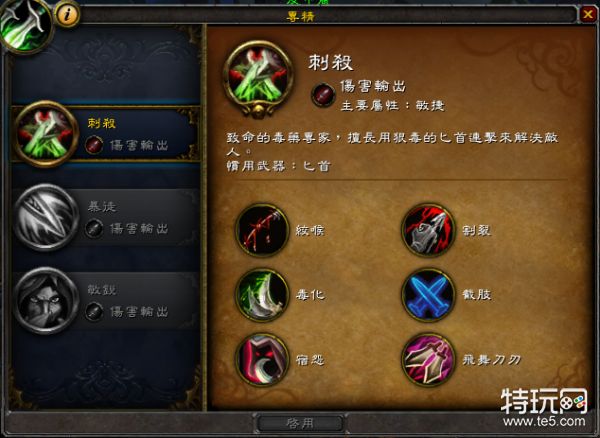Click the hooded 敏銳 spec icon
600x438 pixels.
coord(46,301)
